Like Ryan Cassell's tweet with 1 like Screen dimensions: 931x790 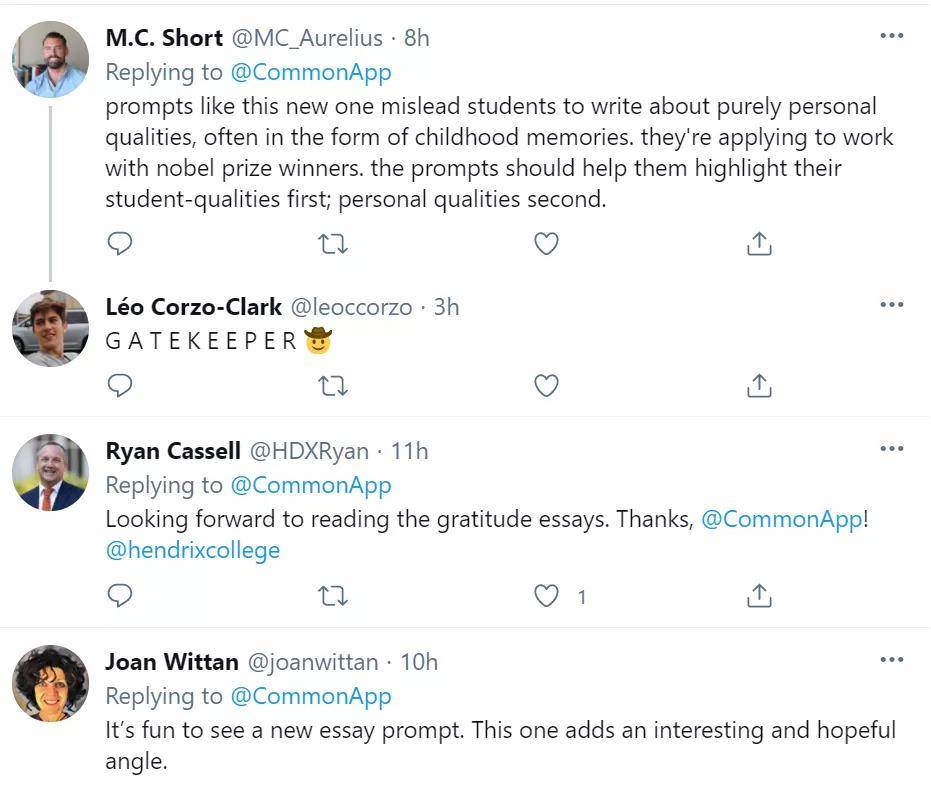coord(546,596)
